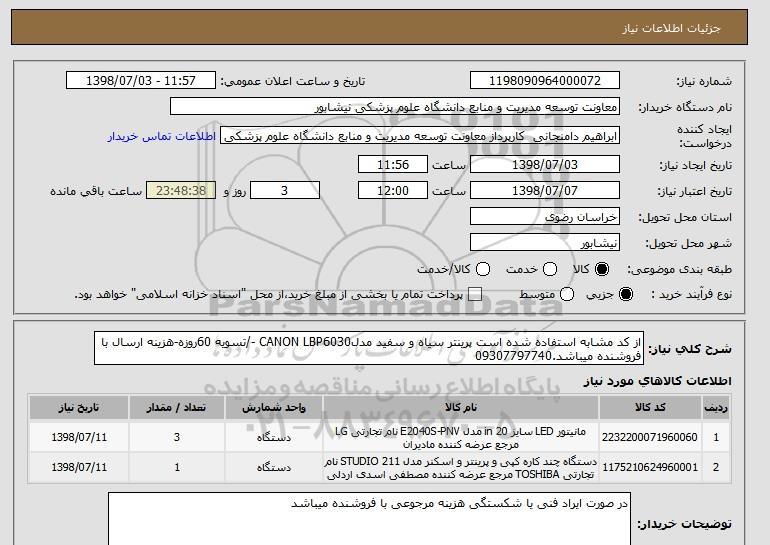770x545 pixels.
Task: Click the general need description text box
Action: click(369, 348)
